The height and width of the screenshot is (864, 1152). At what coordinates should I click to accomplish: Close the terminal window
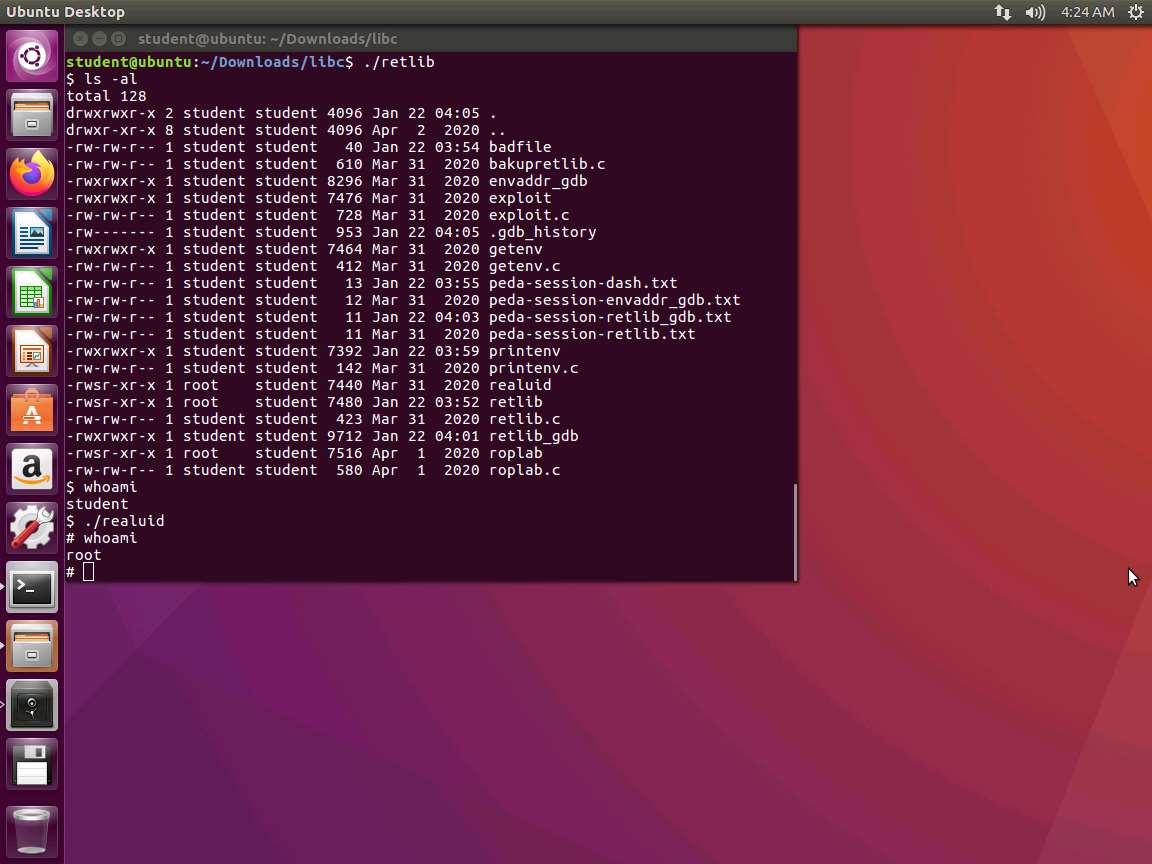[80, 39]
